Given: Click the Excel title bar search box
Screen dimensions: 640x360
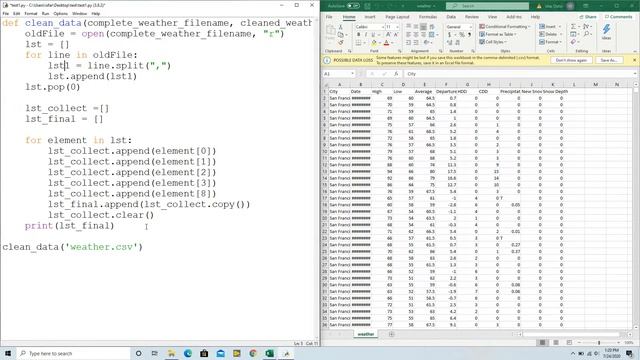Looking at the screenshot, I should 487,6.
